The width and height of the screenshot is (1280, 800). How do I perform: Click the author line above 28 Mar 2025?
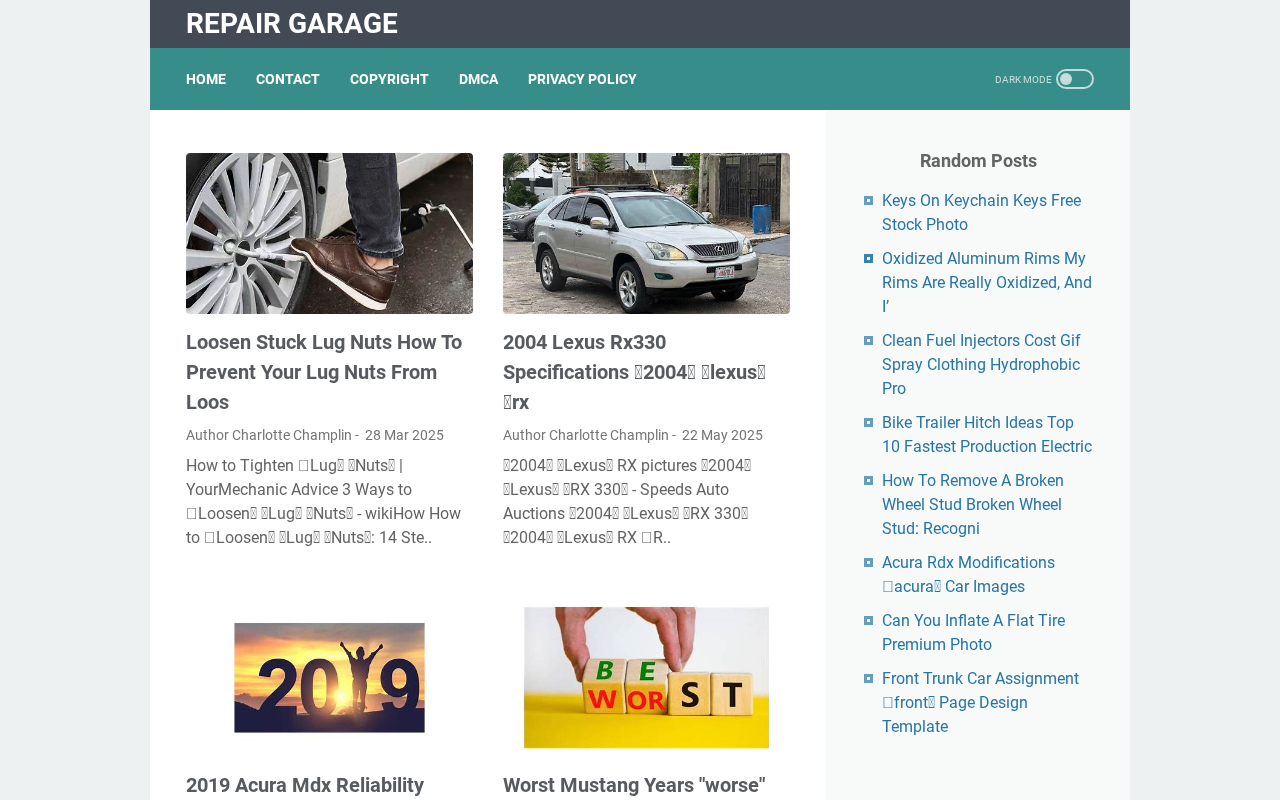pyautogui.click(x=272, y=435)
